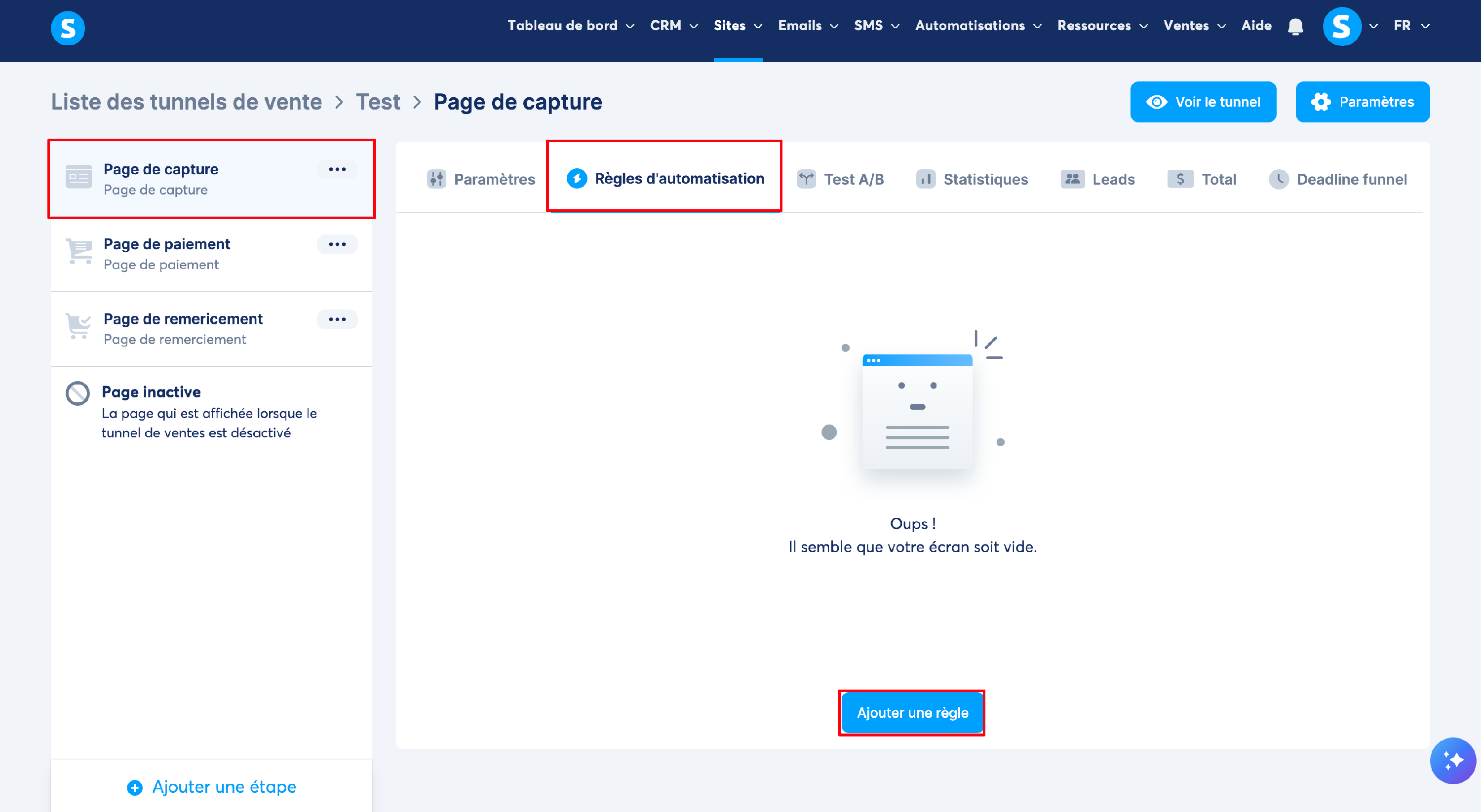Open three-dot menu for Page de remerciement
1481x812 pixels.
(x=337, y=319)
